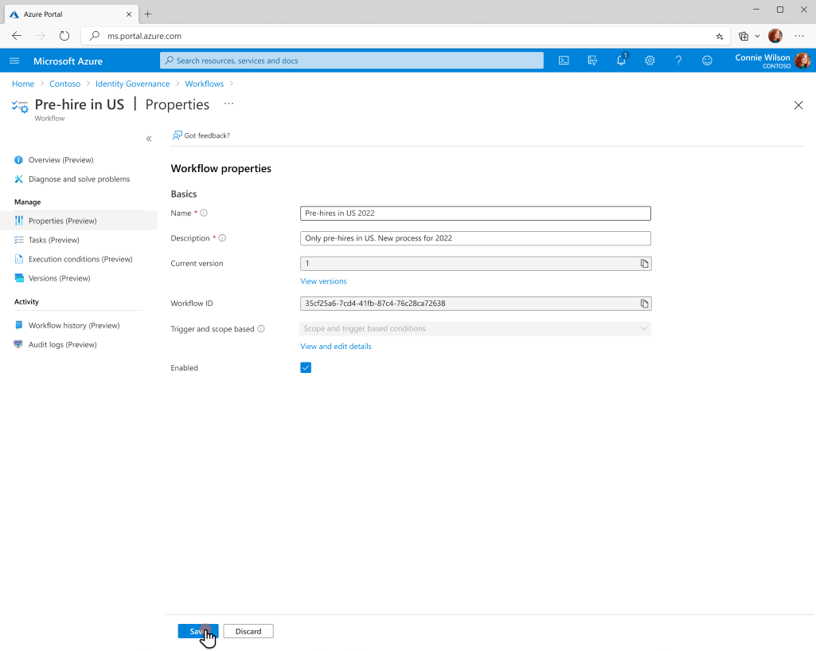Click the info icon beside Description
The image size is (816, 651).
click(x=222, y=238)
